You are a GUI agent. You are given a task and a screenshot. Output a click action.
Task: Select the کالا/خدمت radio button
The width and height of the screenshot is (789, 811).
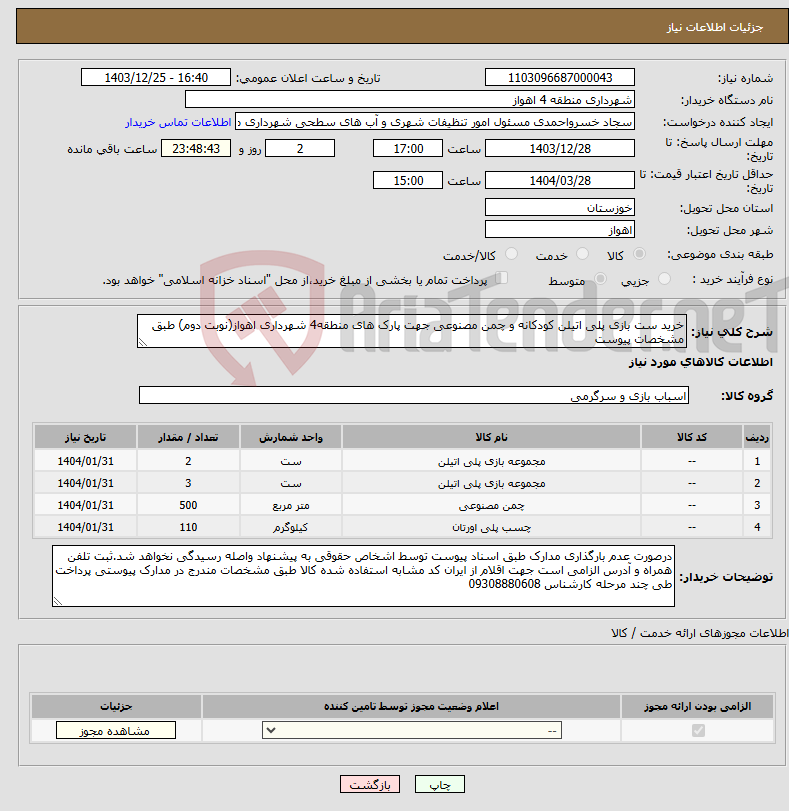tap(511, 253)
